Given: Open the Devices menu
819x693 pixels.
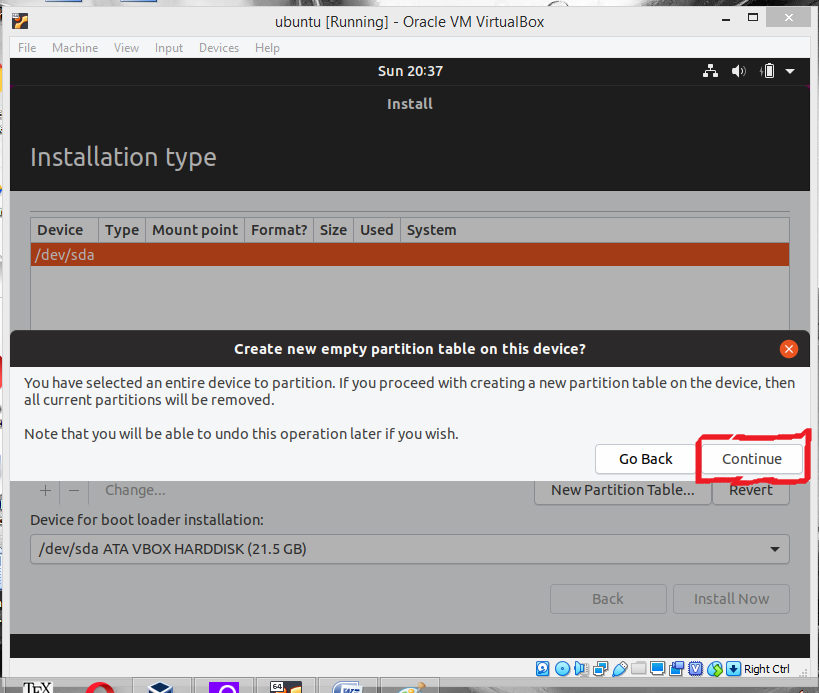Looking at the screenshot, I should point(219,48).
